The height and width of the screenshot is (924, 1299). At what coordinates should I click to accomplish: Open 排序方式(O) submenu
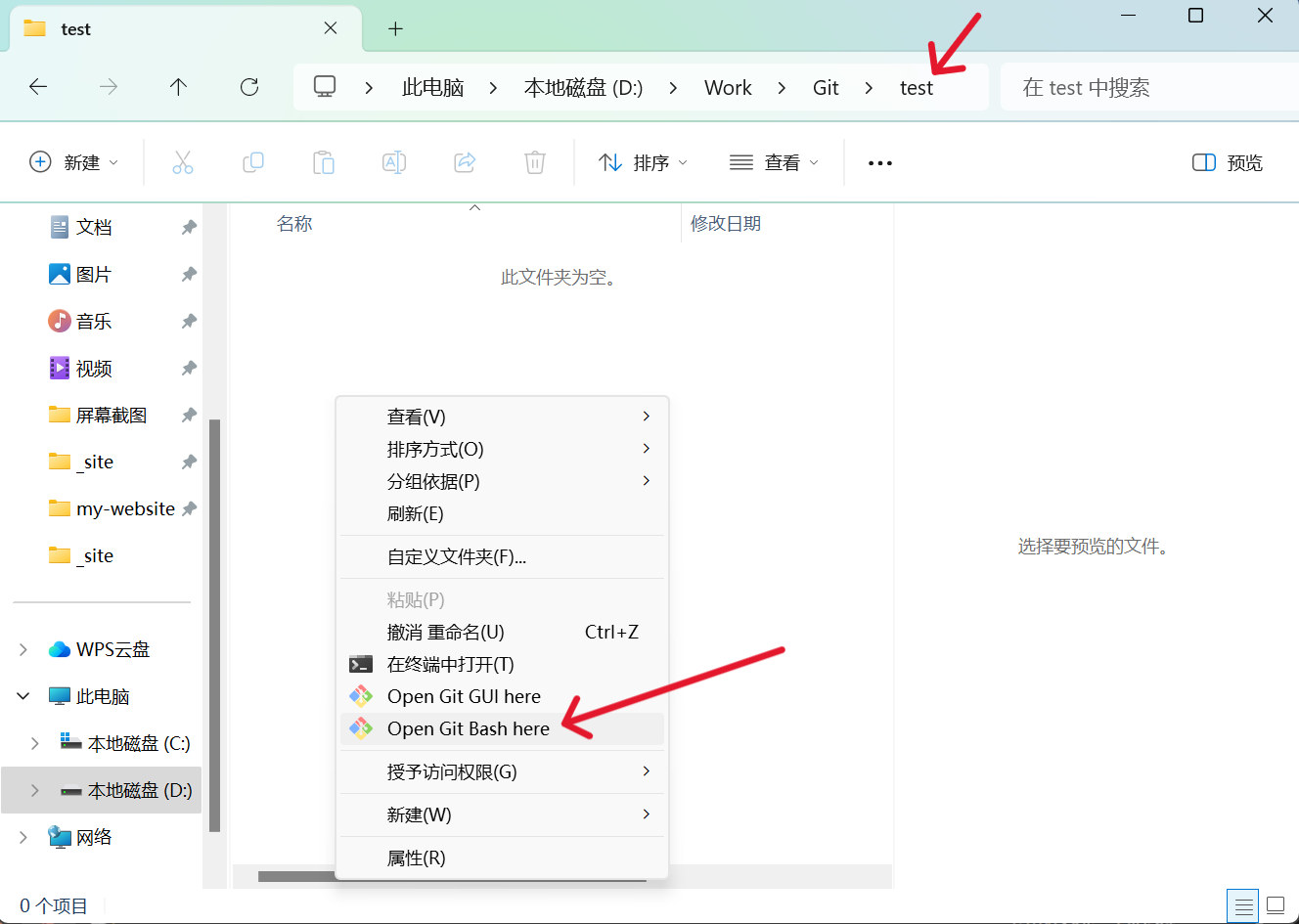pyautogui.click(x=502, y=449)
